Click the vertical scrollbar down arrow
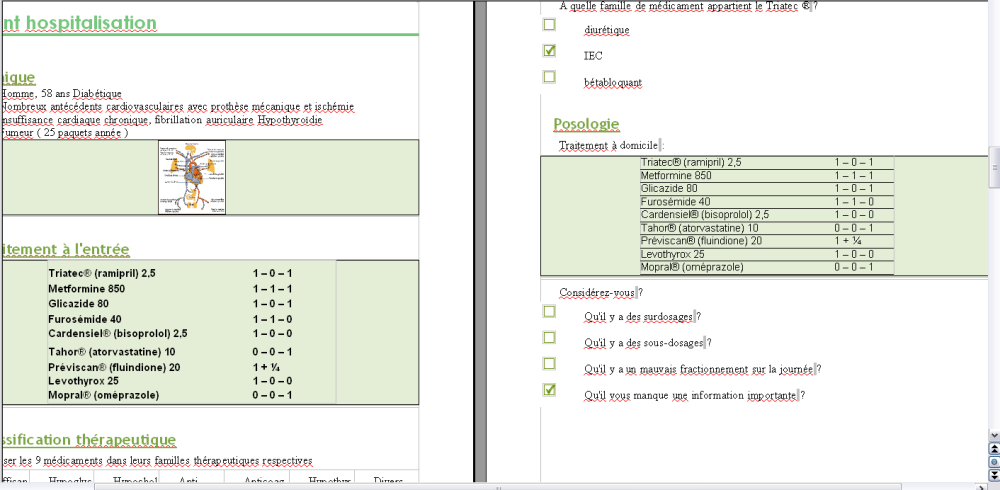This screenshot has width=1000, height=490. (993, 436)
